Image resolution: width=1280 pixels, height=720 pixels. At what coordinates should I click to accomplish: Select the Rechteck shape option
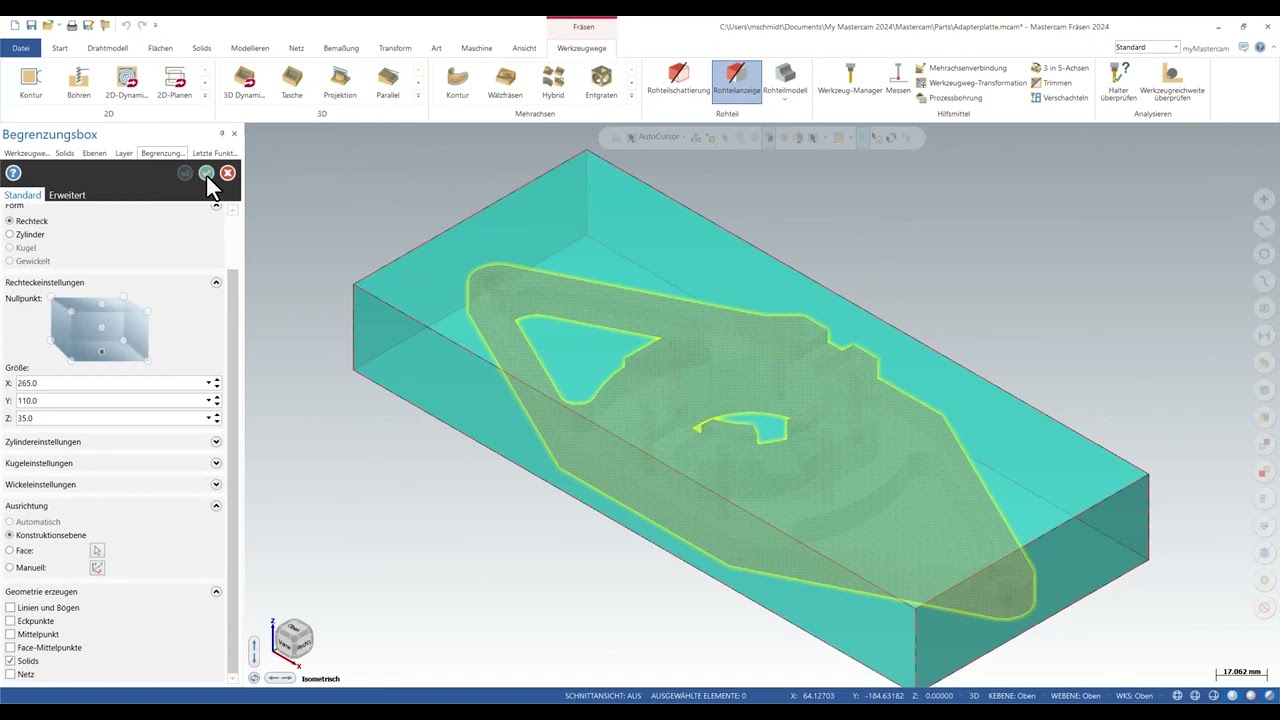[10, 221]
